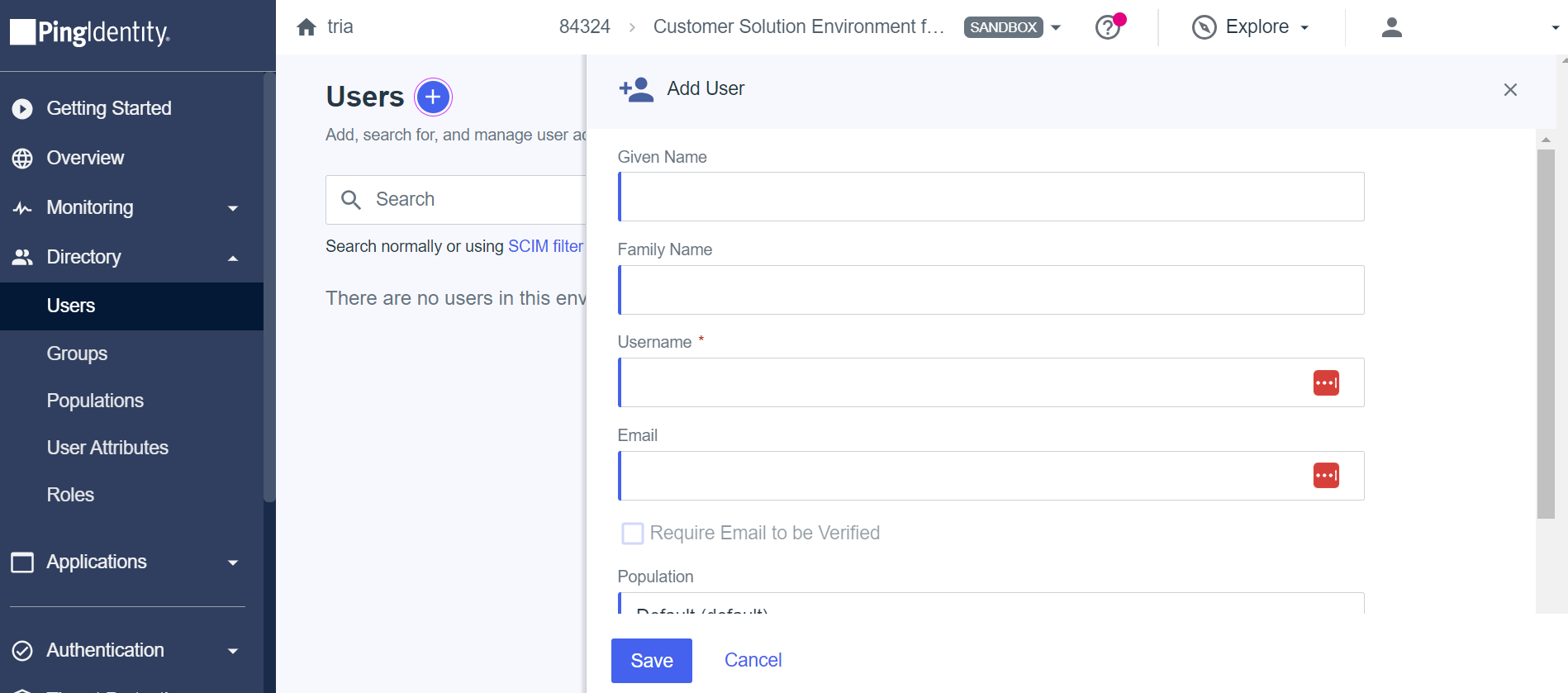Open the SCIM filter link
The height and width of the screenshot is (693, 1568).
pyautogui.click(x=545, y=246)
